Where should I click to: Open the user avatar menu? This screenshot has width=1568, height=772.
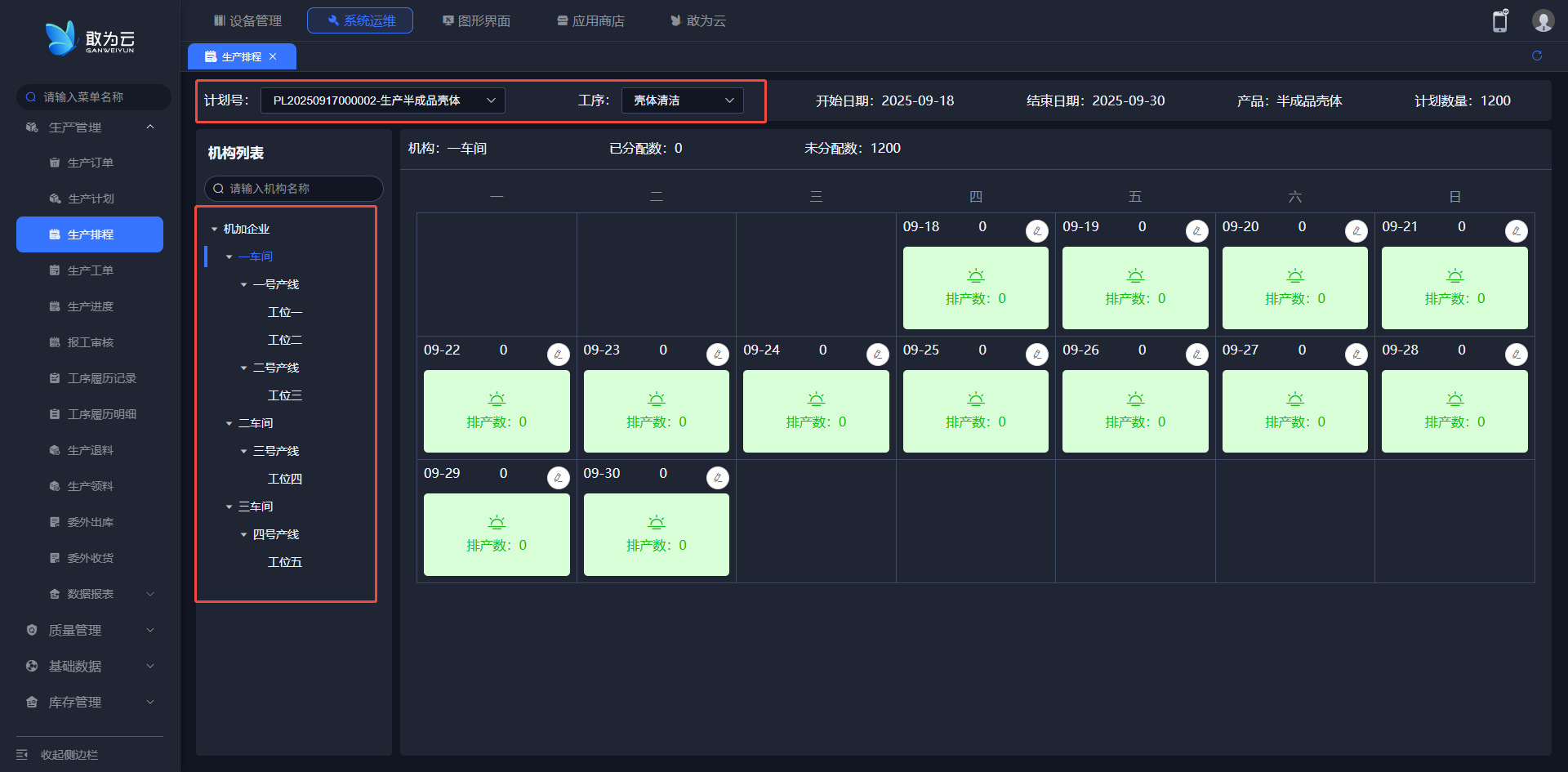[1543, 20]
